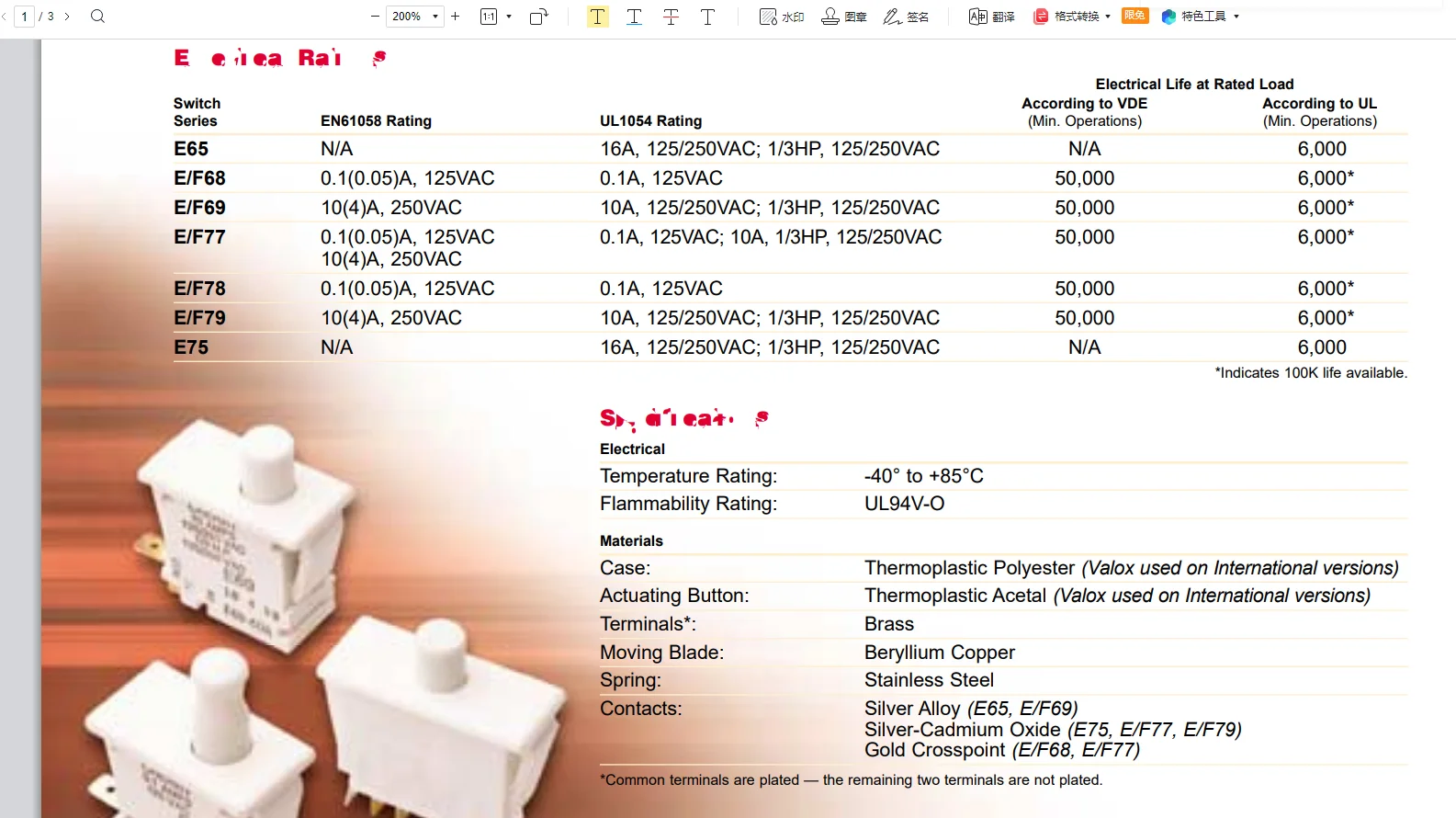1456x818 pixels.
Task: Open the translate (翻译) tool
Action: [x=992, y=17]
